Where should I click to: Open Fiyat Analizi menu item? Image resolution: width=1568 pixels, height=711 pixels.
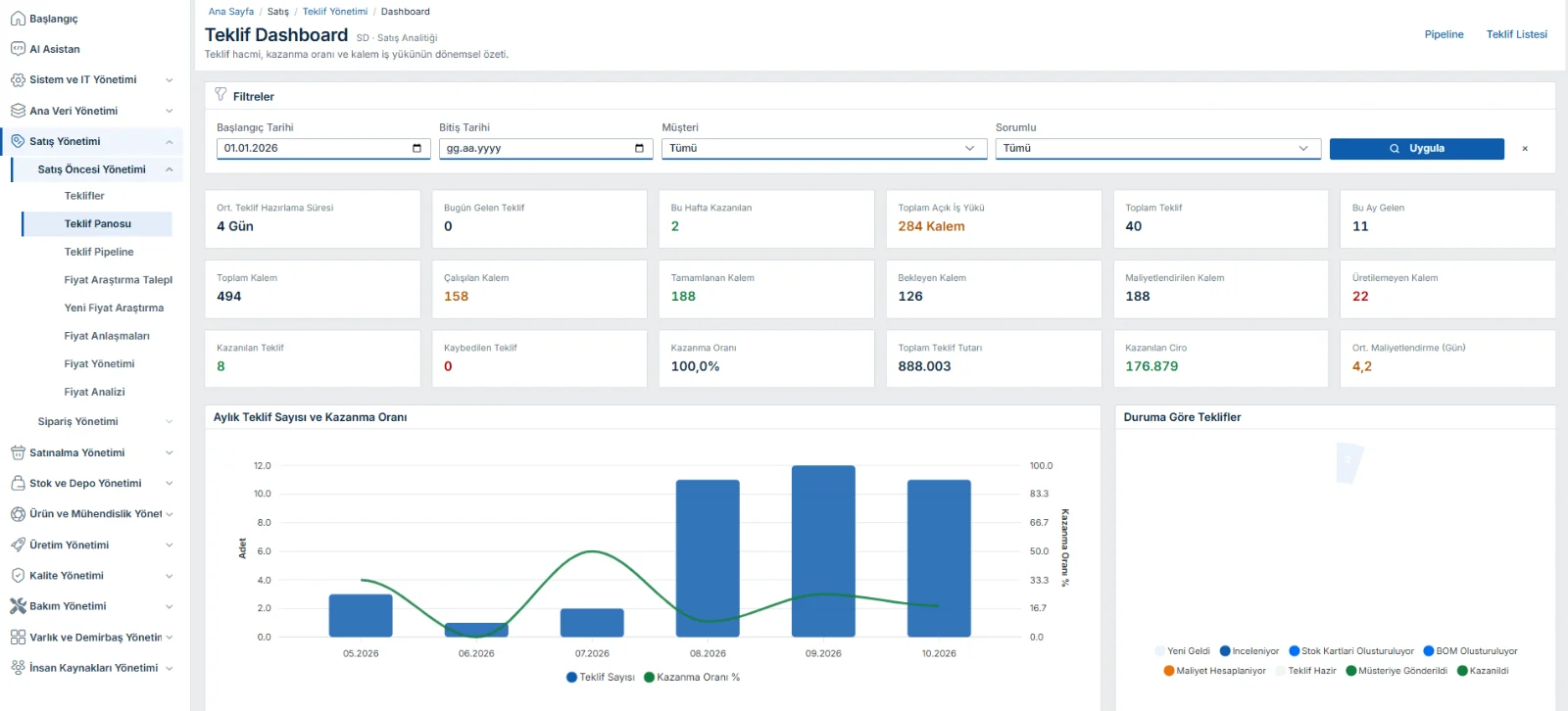(x=95, y=392)
